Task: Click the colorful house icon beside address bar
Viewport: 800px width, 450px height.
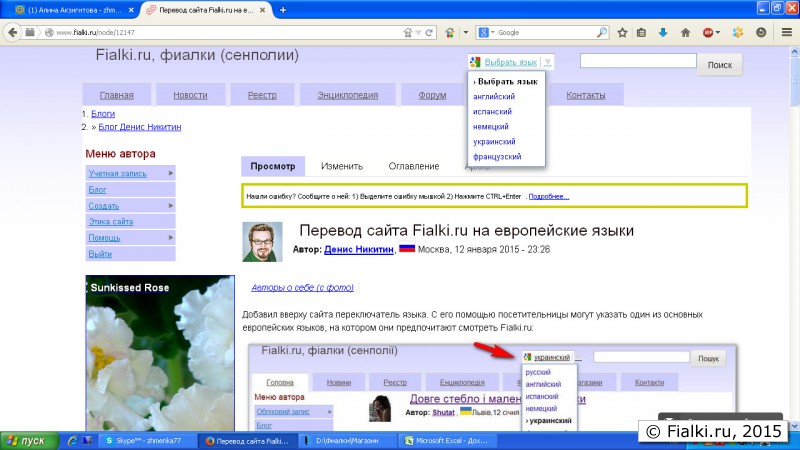Action: pos(449,33)
